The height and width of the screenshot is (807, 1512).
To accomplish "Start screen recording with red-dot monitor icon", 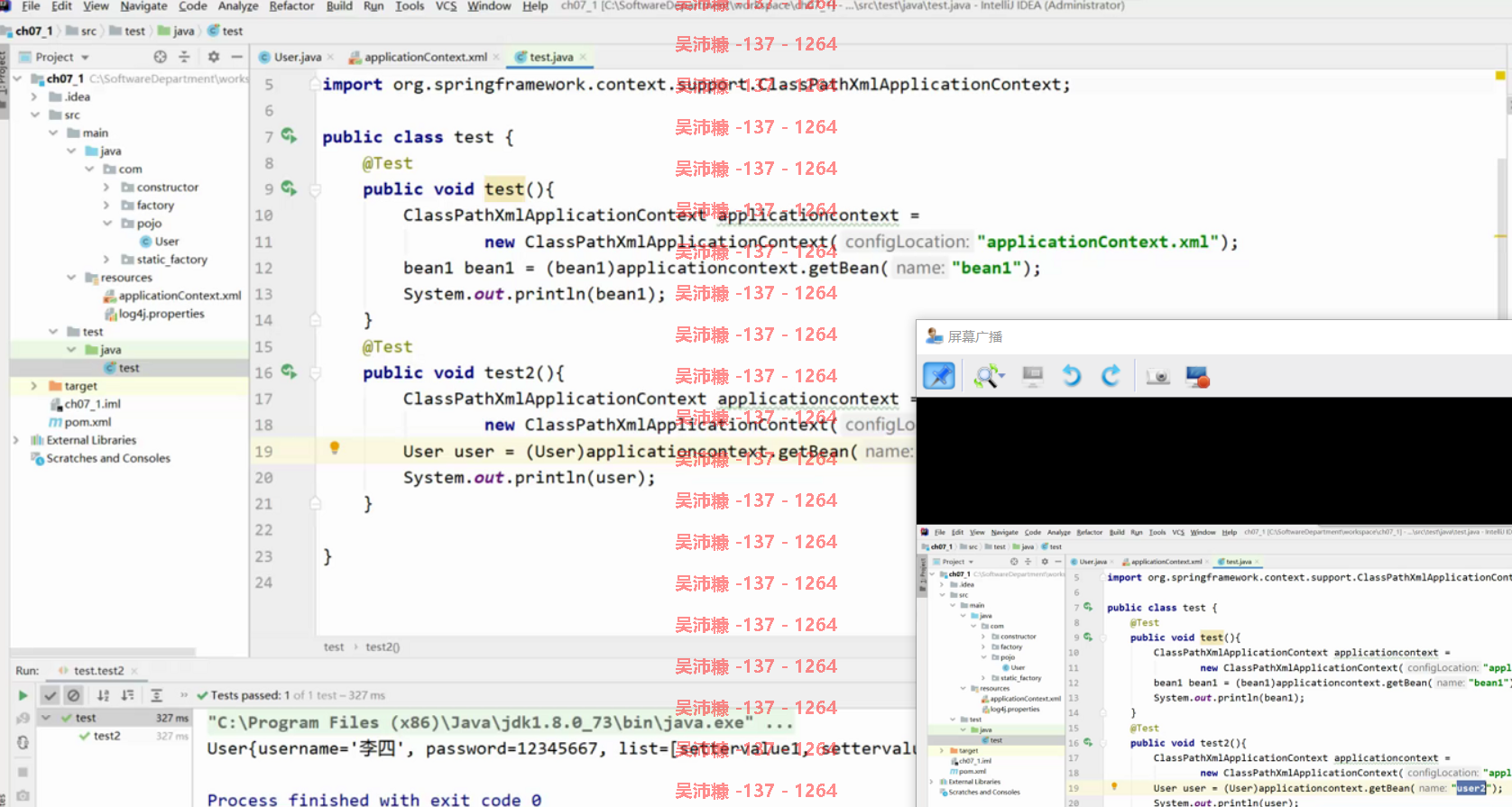I will [1197, 377].
